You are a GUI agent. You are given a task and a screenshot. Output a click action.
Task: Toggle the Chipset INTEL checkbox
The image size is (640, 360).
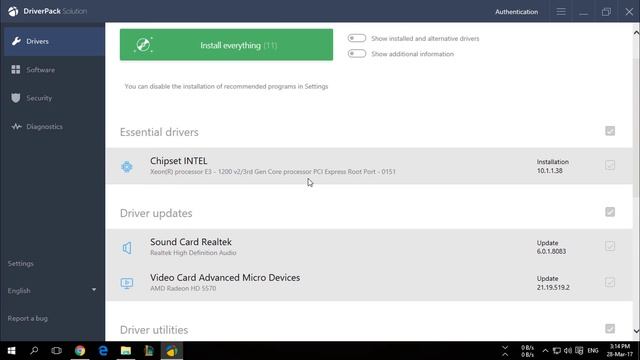click(610, 165)
